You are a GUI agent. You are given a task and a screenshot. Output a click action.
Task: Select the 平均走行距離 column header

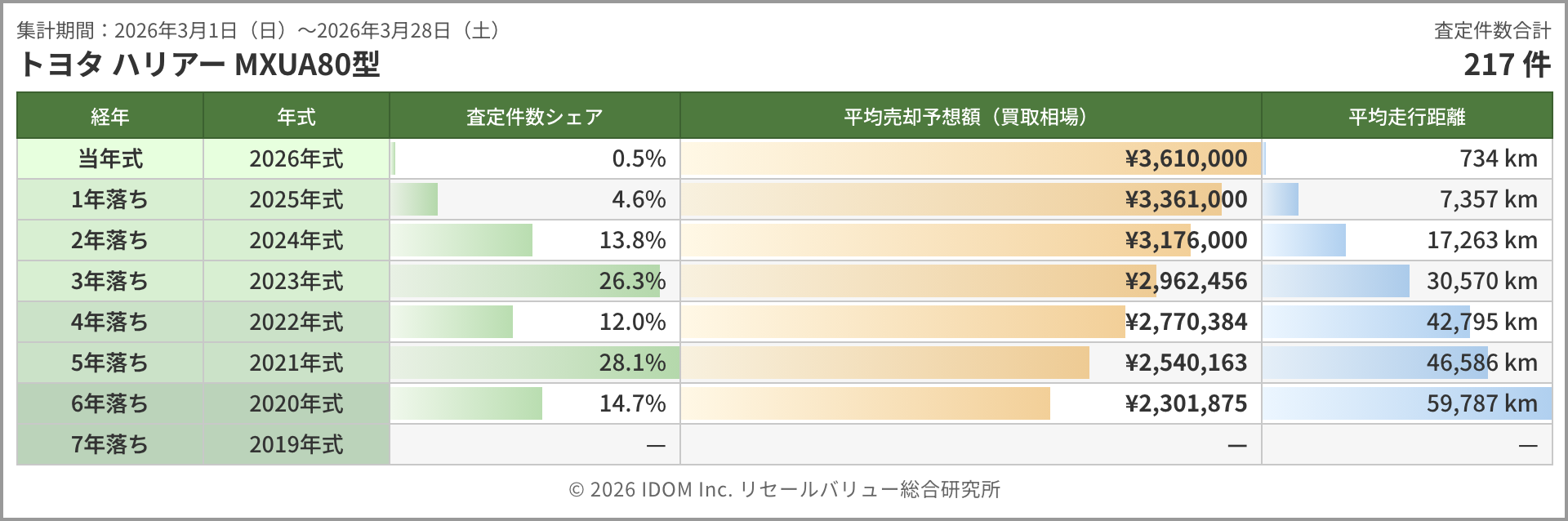[x=1406, y=117]
